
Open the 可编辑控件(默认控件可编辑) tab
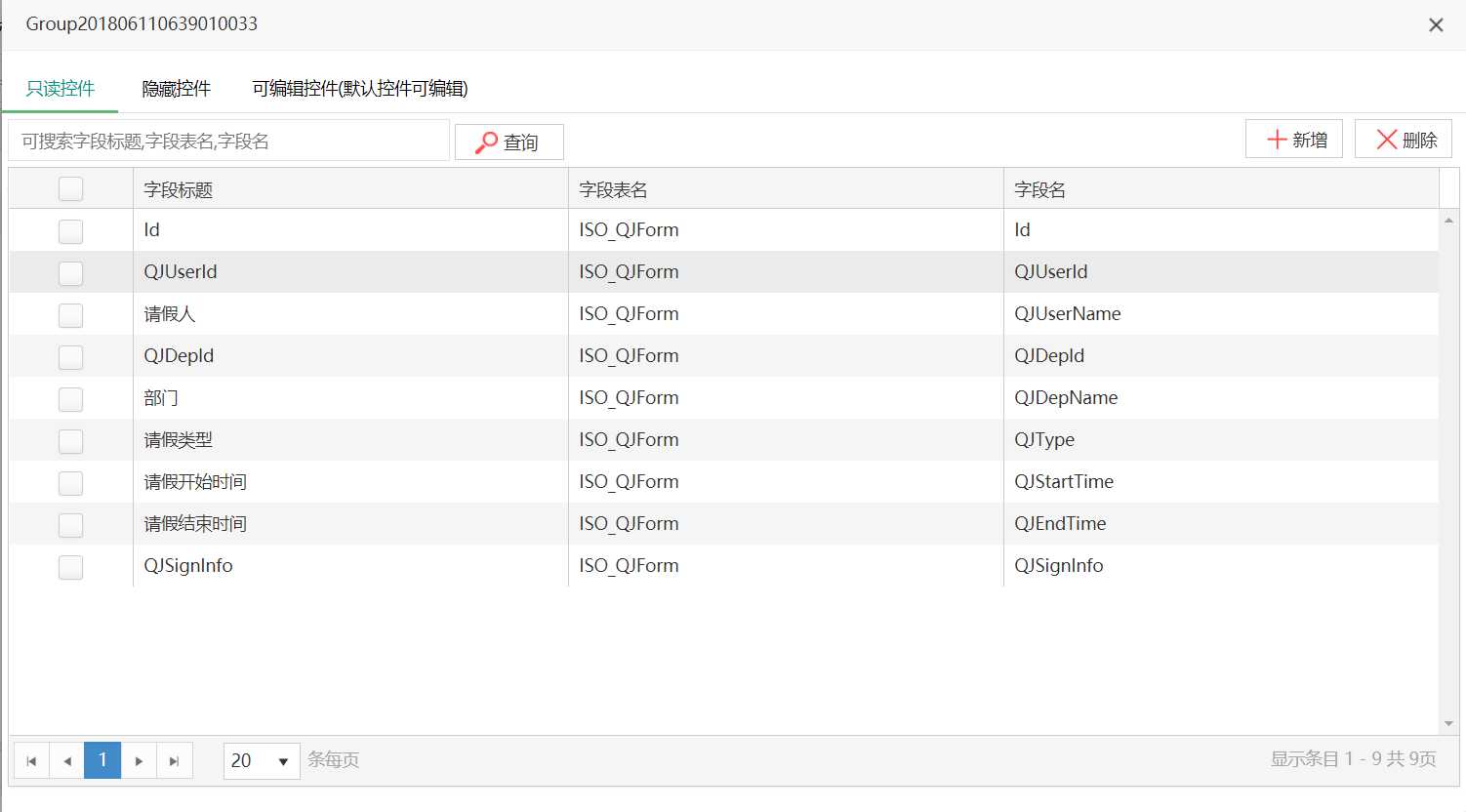(x=360, y=89)
